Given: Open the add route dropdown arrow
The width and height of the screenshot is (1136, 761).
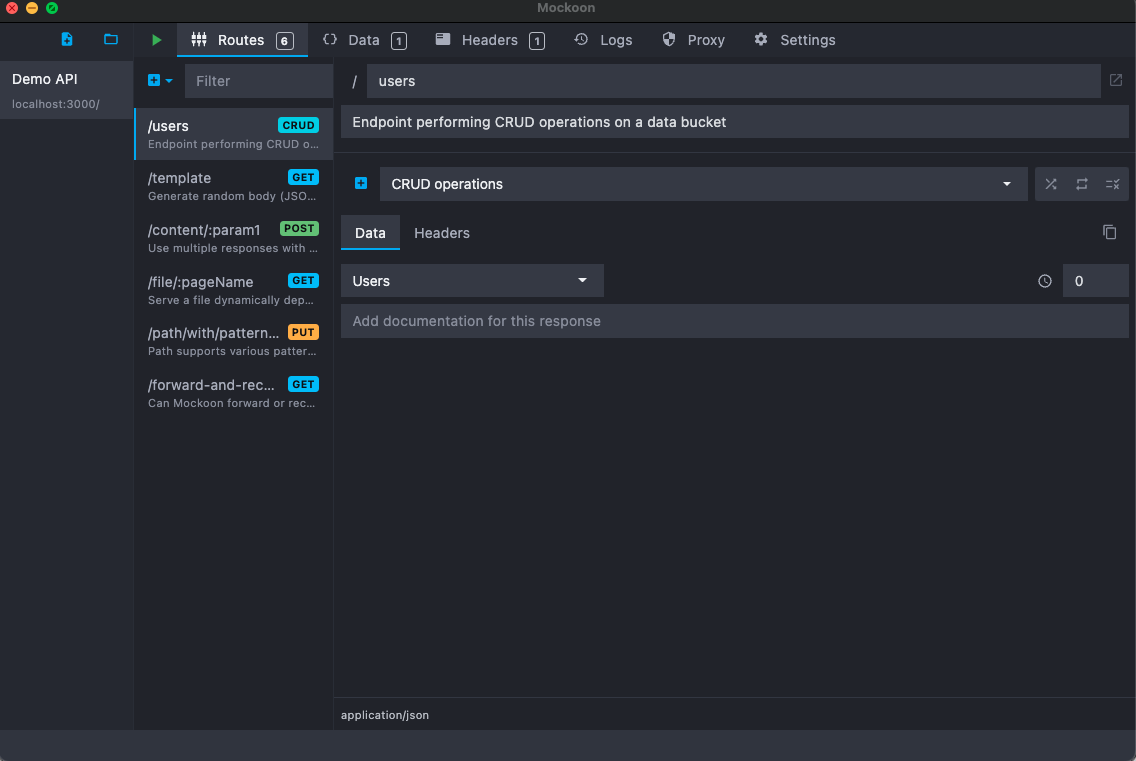Looking at the screenshot, I should pyautogui.click(x=169, y=81).
